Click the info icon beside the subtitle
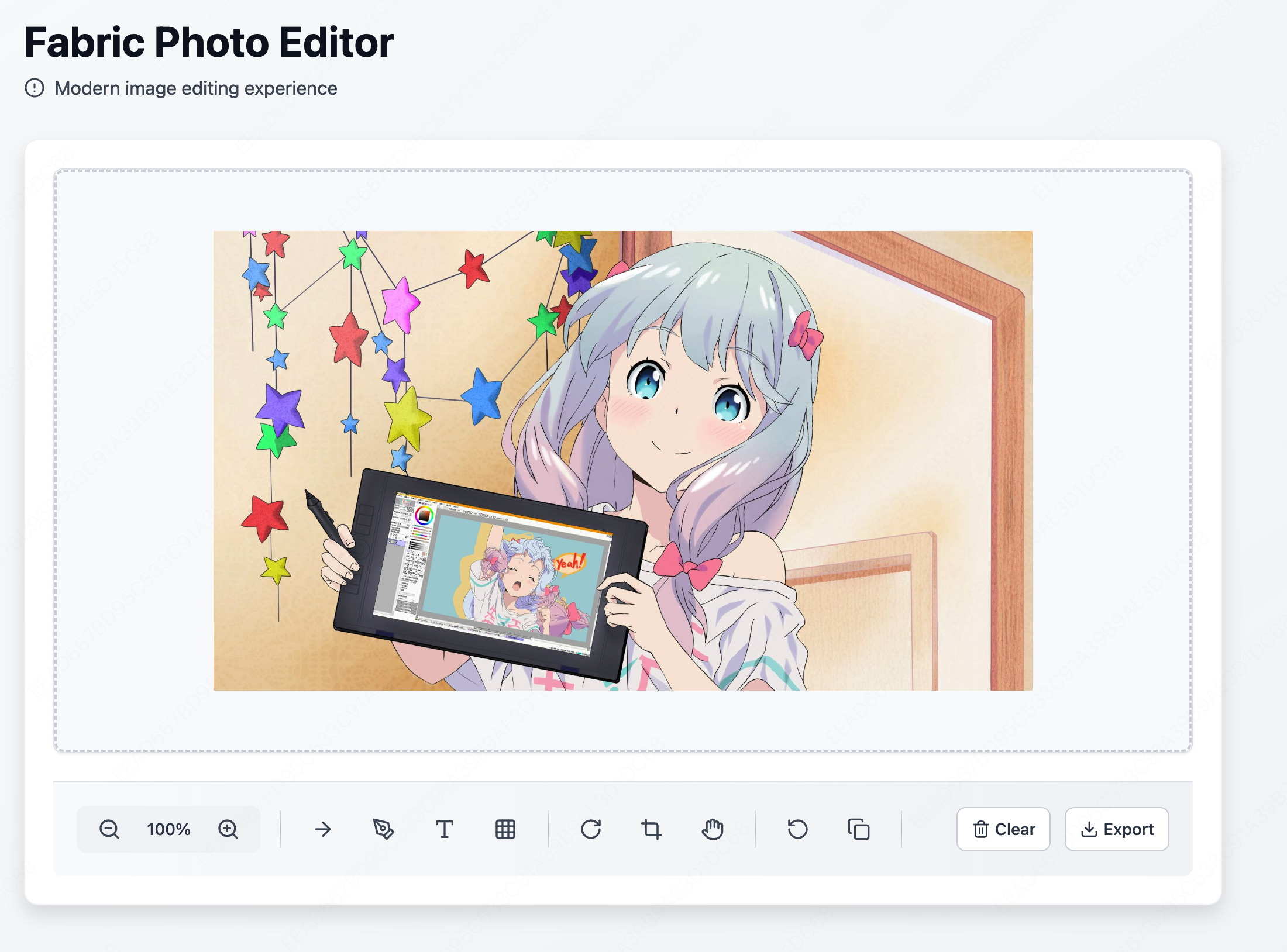The height and width of the screenshot is (952, 1287). [x=35, y=88]
